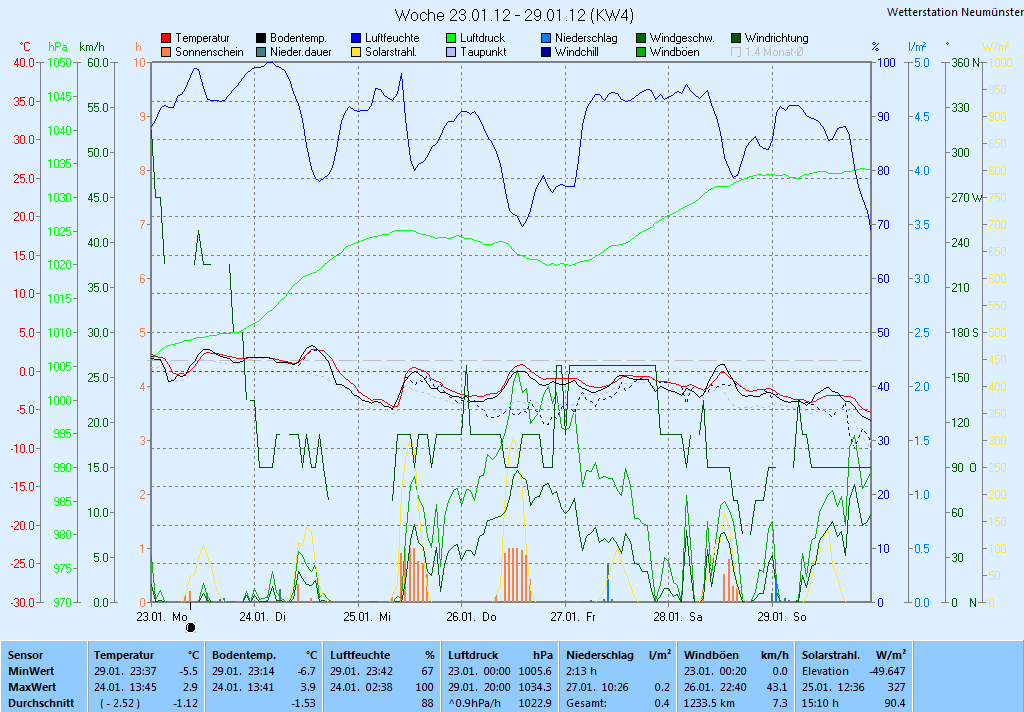Enable the 1.4 Monat-Ø checkbox
The width and height of the screenshot is (1024, 712).
tap(736, 52)
